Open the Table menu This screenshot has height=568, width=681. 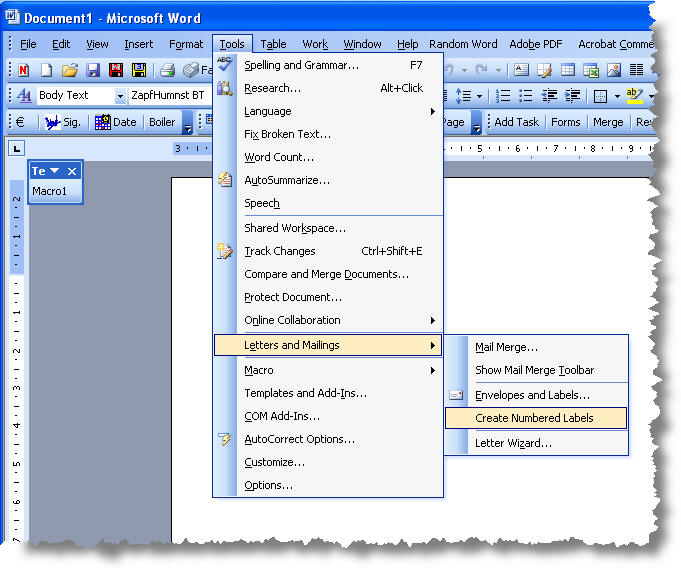click(x=273, y=44)
